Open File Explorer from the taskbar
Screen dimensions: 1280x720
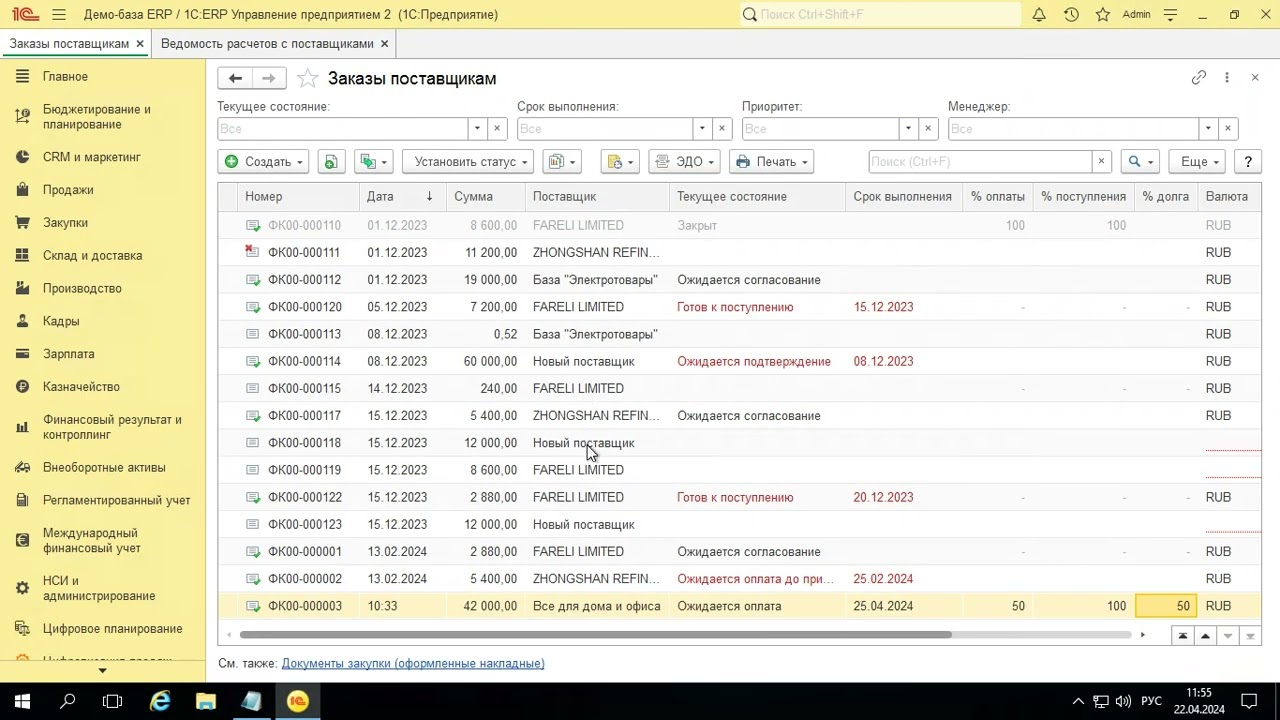tap(206, 701)
